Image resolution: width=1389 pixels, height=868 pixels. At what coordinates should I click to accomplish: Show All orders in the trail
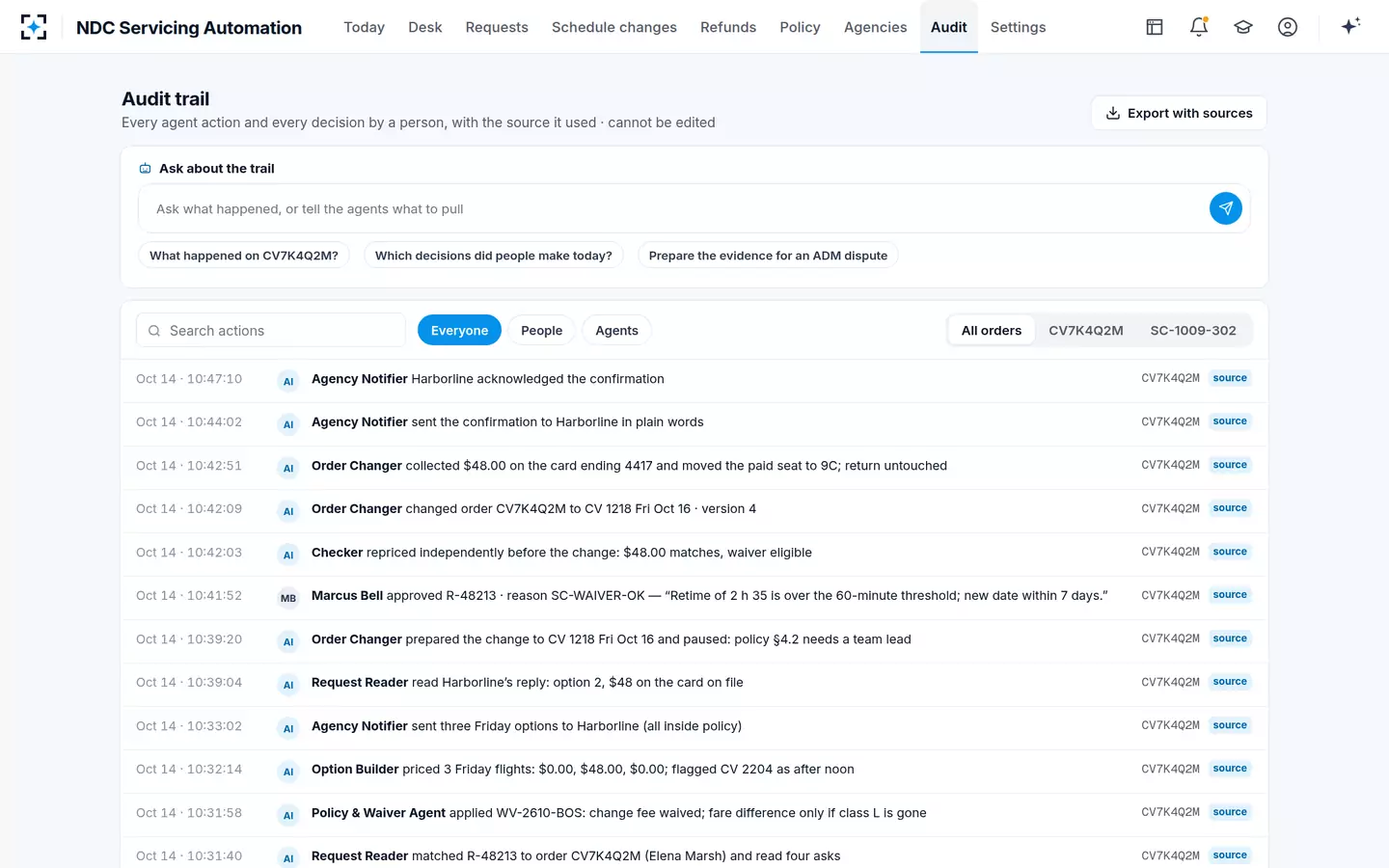point(992,330)
